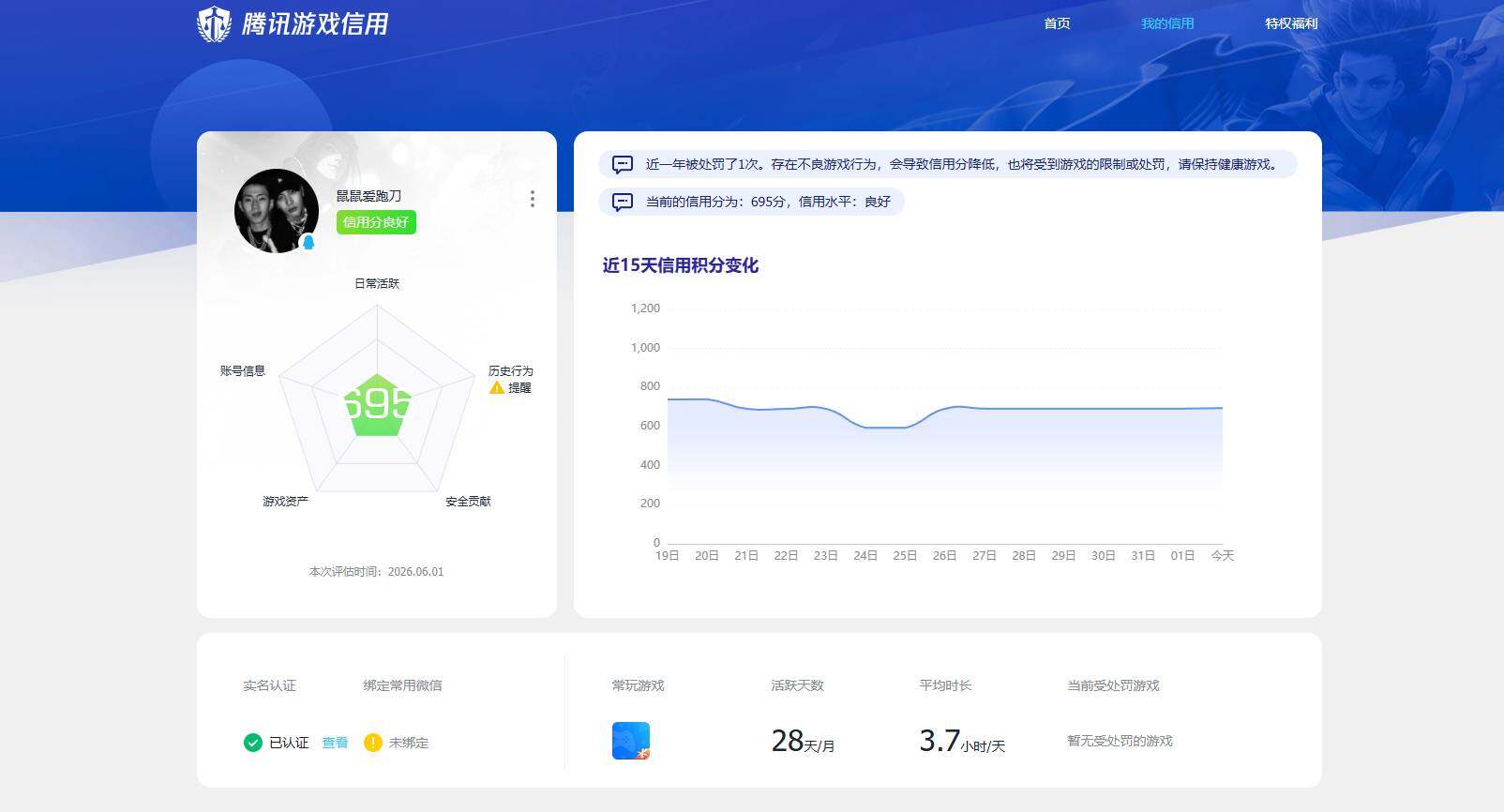Click the Tencent Game Credit shield logo
This screenshot has width=1504, height=812.
[214, 23]
